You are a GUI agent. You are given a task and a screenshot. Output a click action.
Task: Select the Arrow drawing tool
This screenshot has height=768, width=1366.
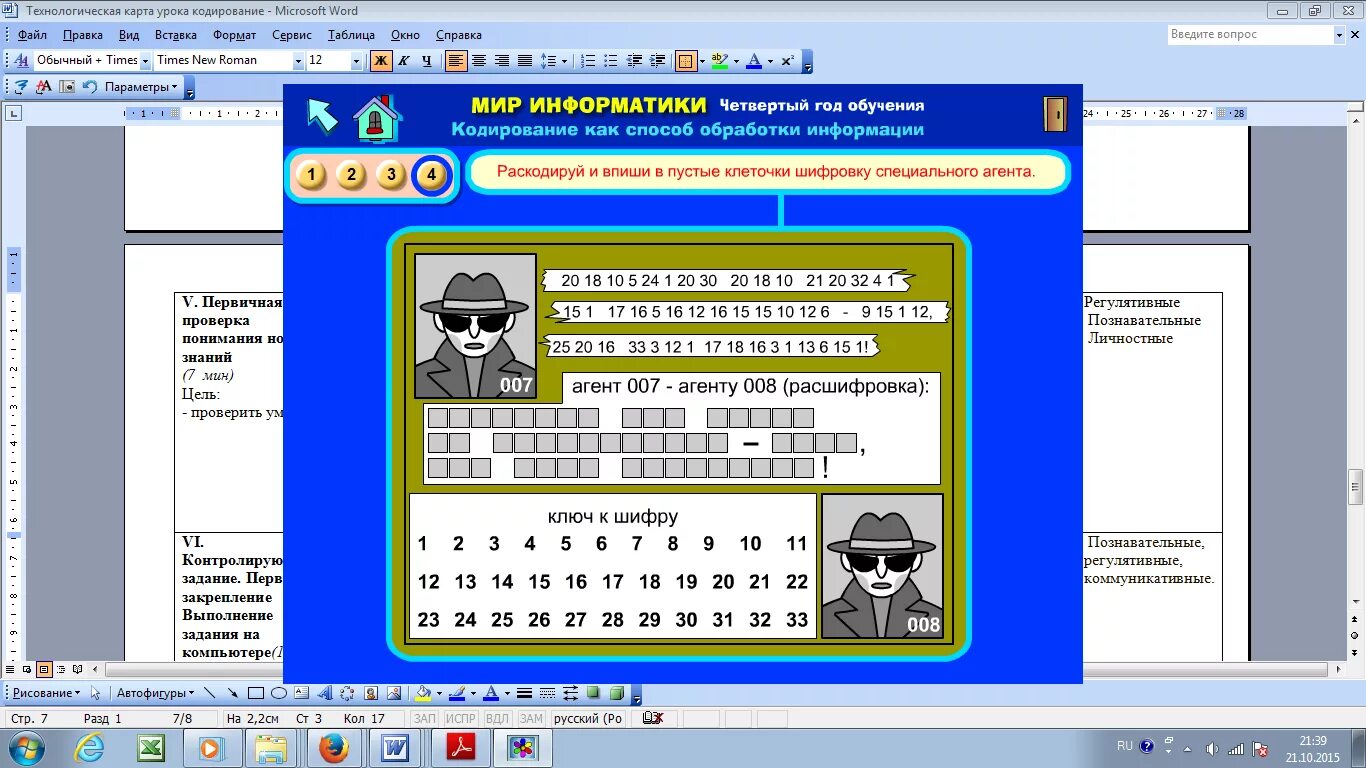click(233, 693)
